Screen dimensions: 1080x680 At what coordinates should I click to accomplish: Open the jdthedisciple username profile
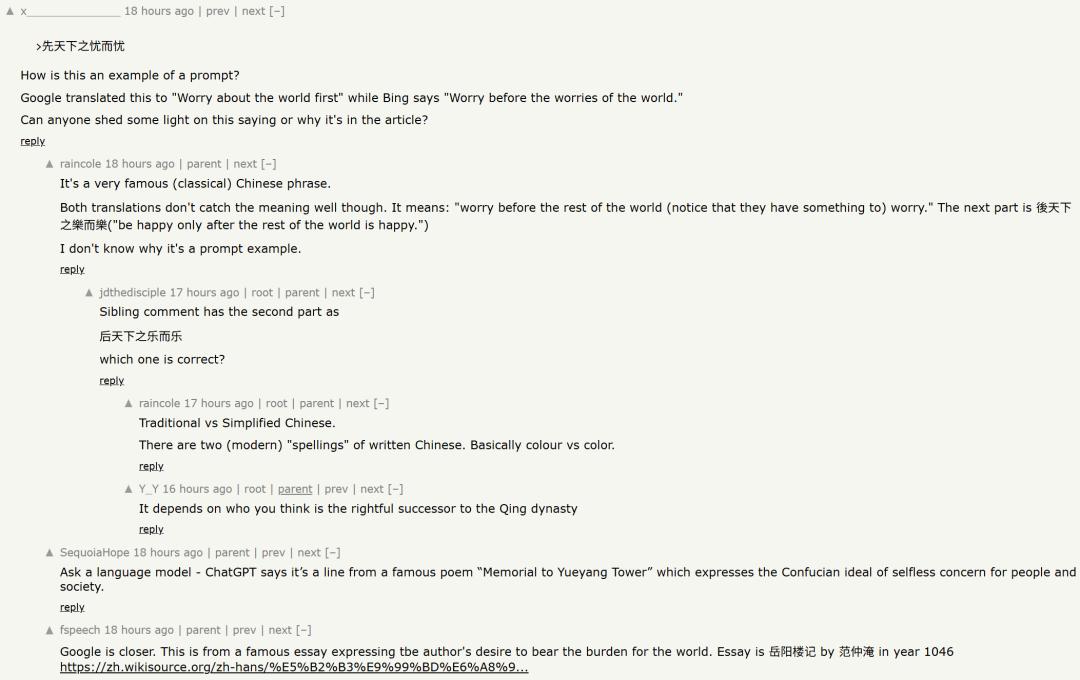point(132,293)
